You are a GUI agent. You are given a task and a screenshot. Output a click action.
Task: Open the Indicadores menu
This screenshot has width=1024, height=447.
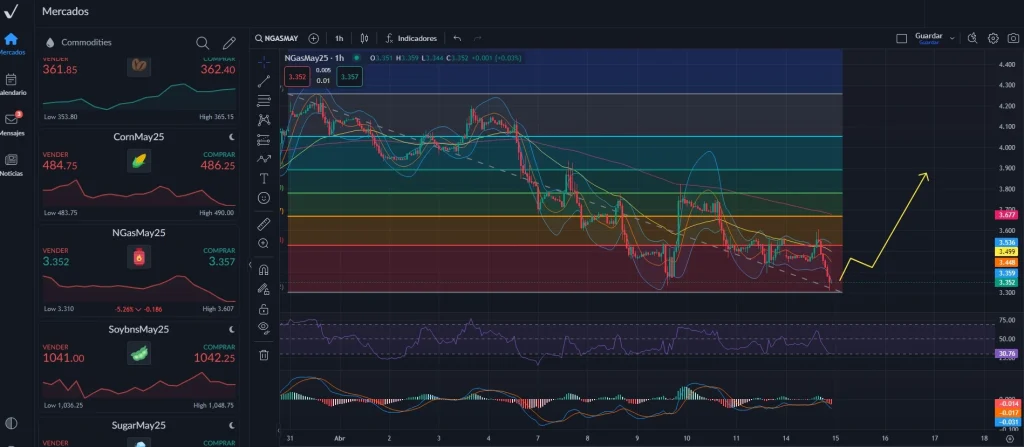point(411,39)
